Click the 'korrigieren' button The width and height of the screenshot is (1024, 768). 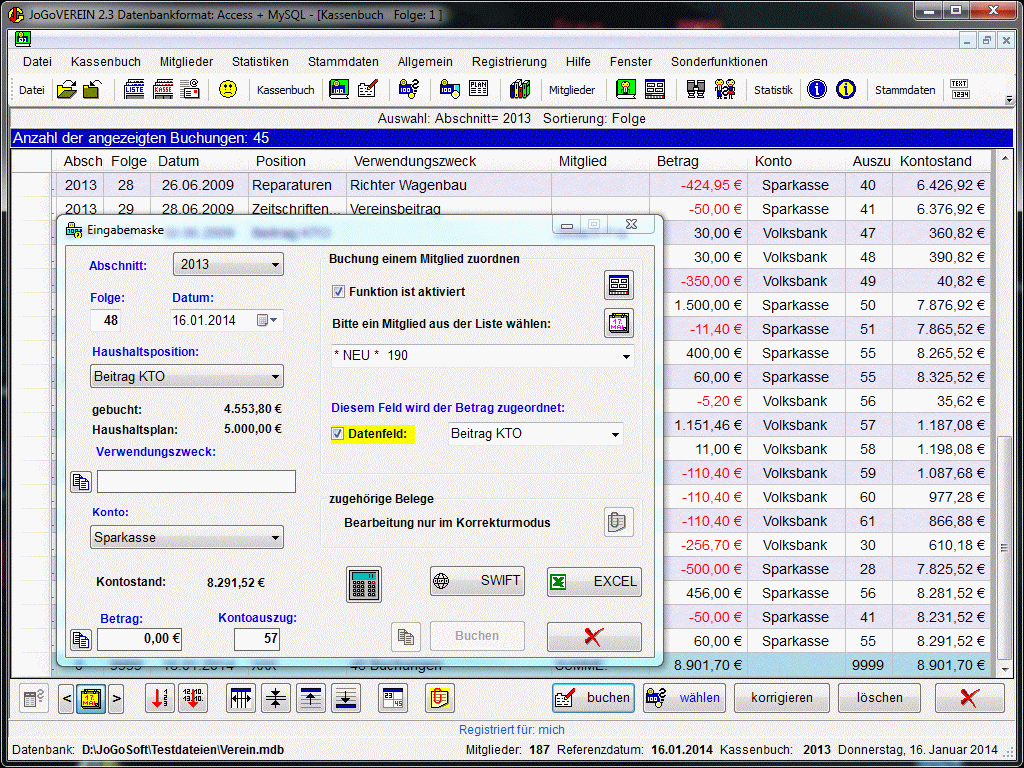pos(782,698)
